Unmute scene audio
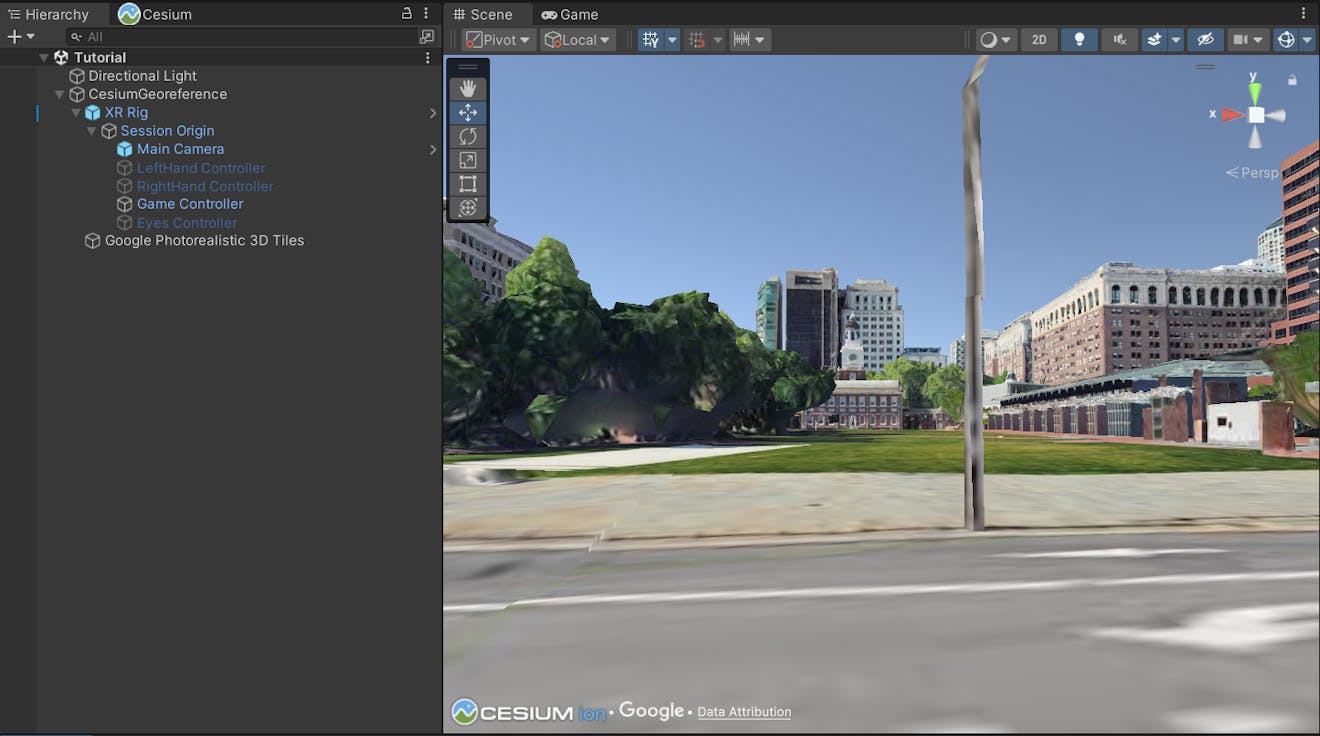The height and width of the screenshot is (736, 1320). pos(1119,39)
